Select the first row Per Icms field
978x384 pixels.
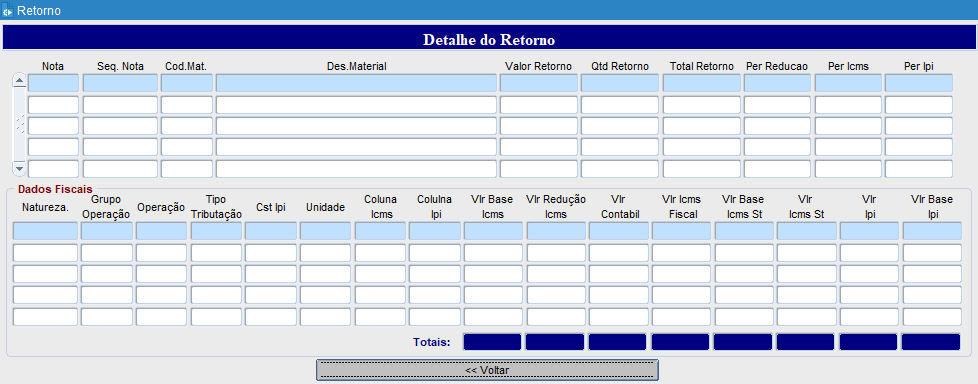pyautogui.click(x=848, y=83)
